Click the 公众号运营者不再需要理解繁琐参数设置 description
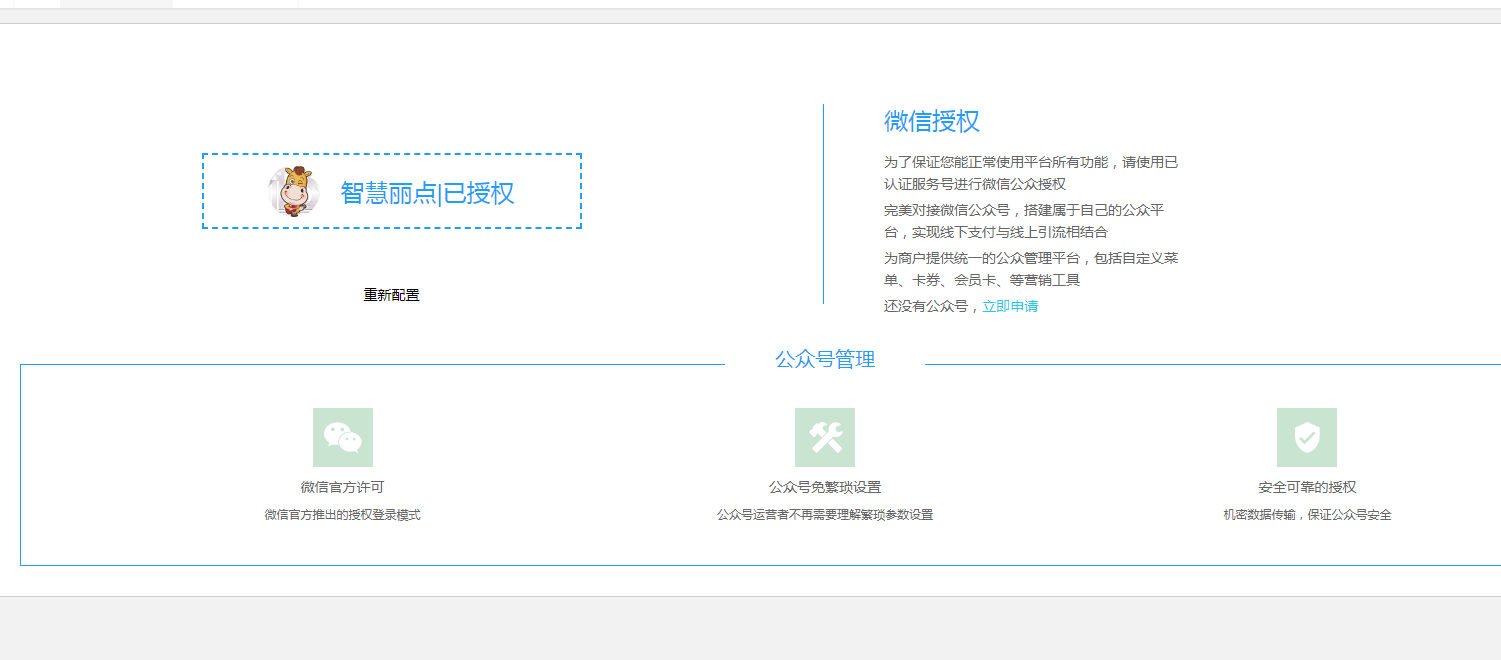1501x660 pixels. (x=825, y=515)
